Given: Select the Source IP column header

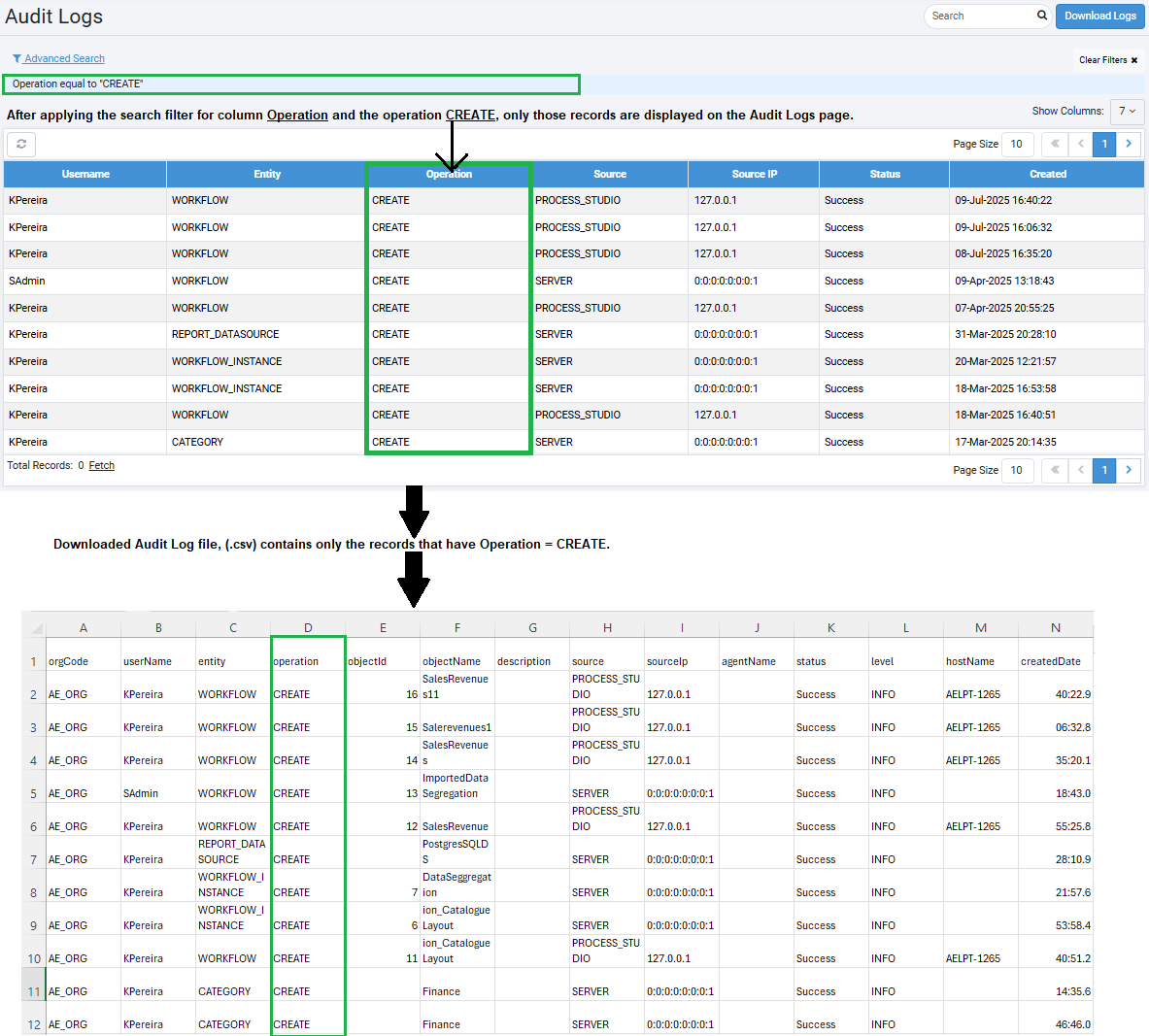Looking at the screenshot, I should (x=753, y=174).
